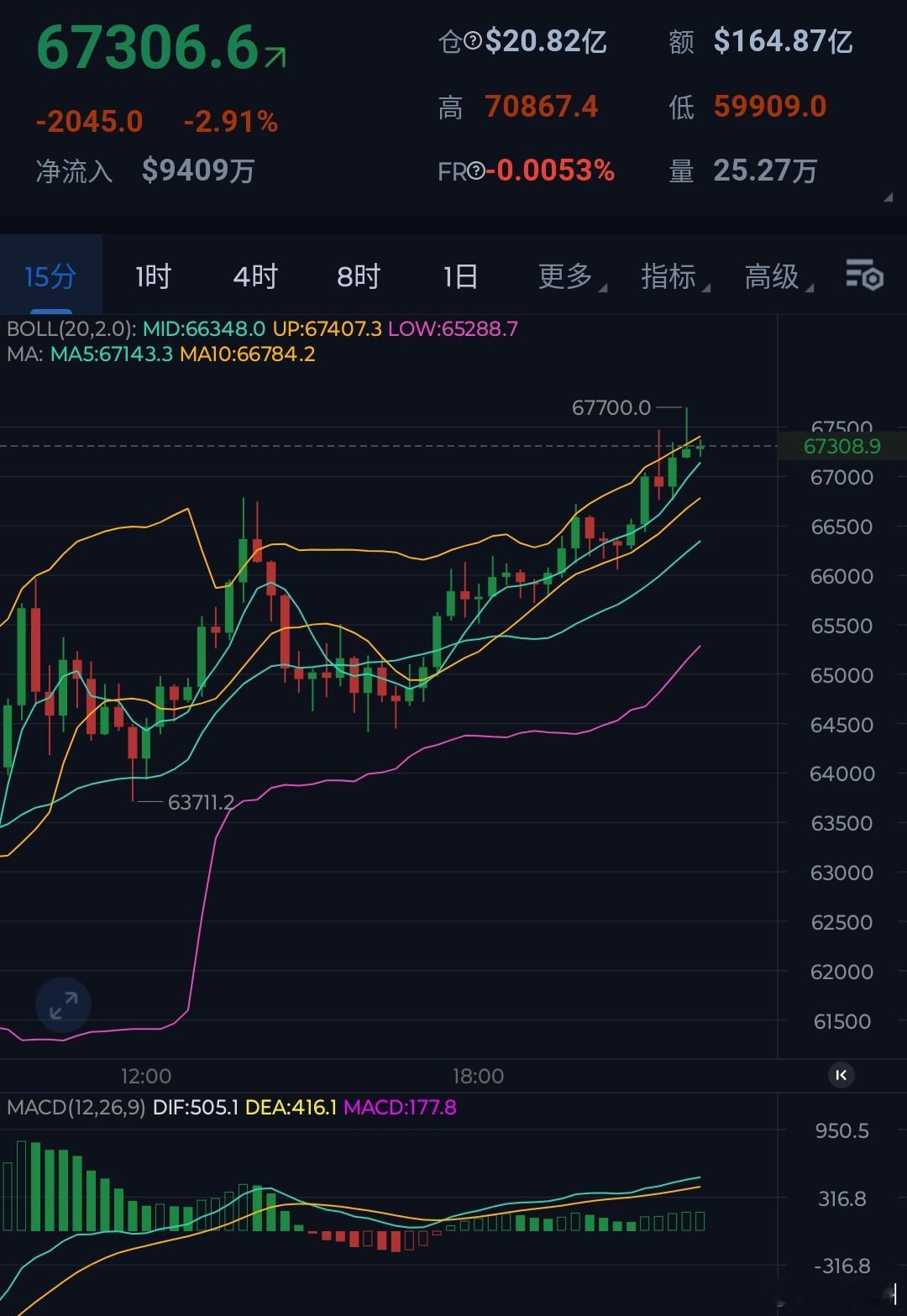Tap the 67308.9 current price tag

841,446
